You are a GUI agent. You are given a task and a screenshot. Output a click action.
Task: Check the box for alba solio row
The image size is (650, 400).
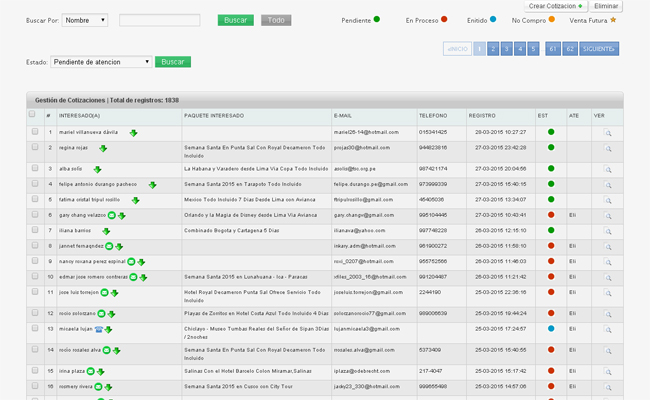(x=35, y=168)
